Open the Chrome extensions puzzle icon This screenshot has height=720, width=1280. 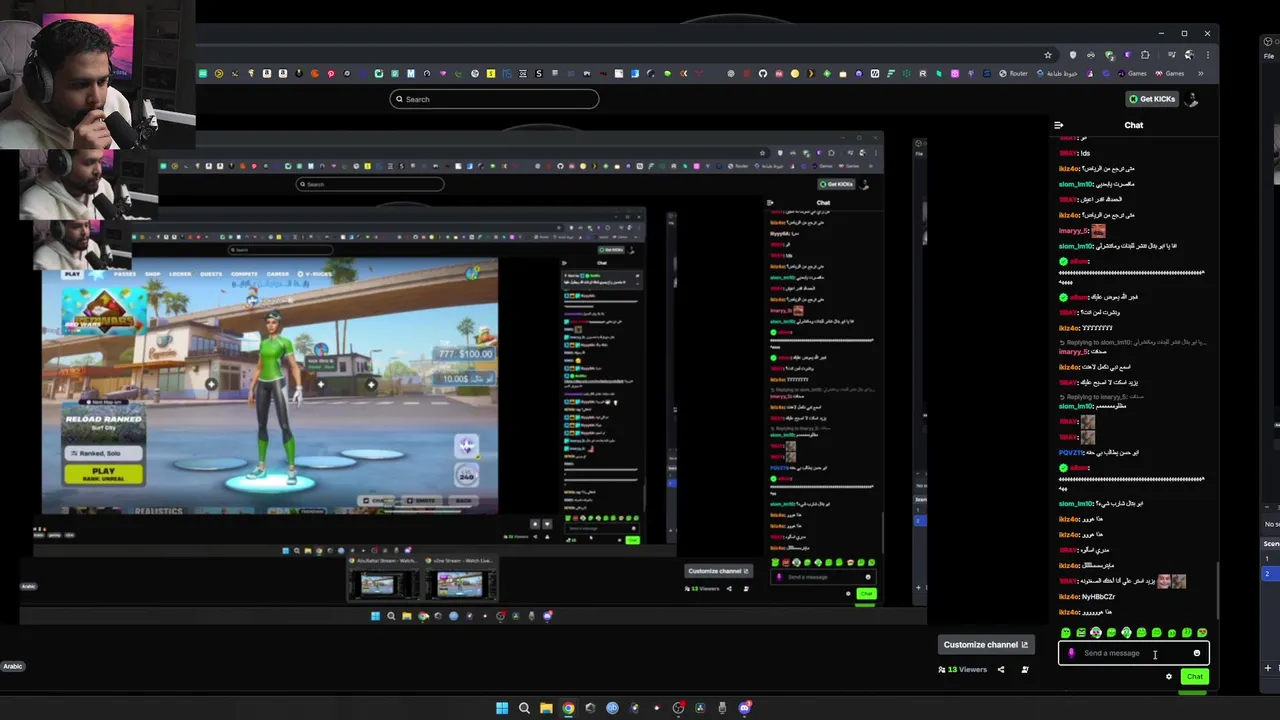point(1145,55)
